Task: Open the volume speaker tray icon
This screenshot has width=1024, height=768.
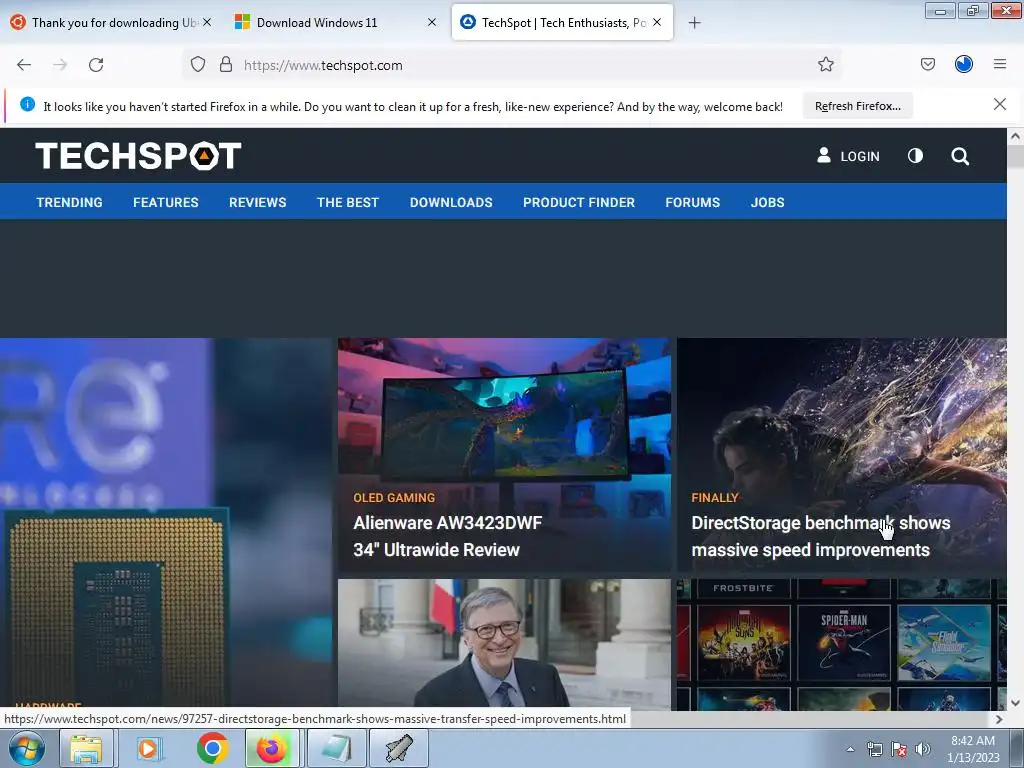Action: (923, 749)
